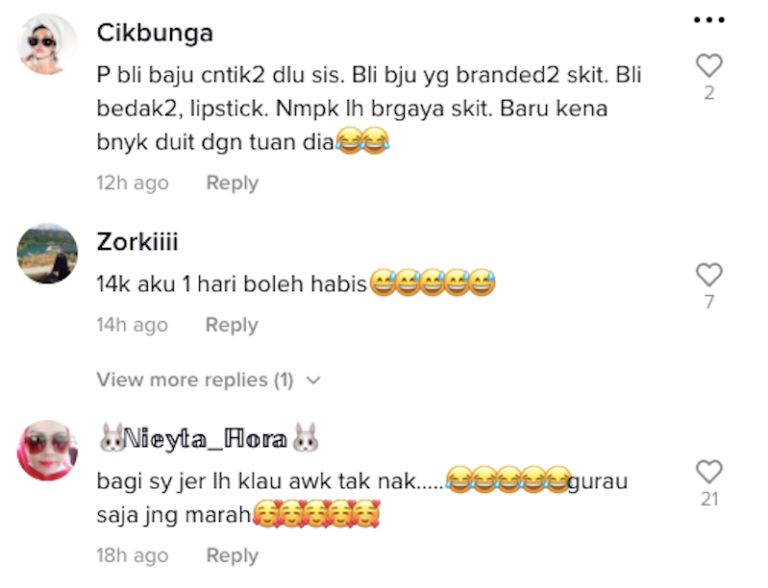Screen dimensions: 768x588
Task: Like Nieyta_Flora's comment with heart icon
Action: [709, 471]
